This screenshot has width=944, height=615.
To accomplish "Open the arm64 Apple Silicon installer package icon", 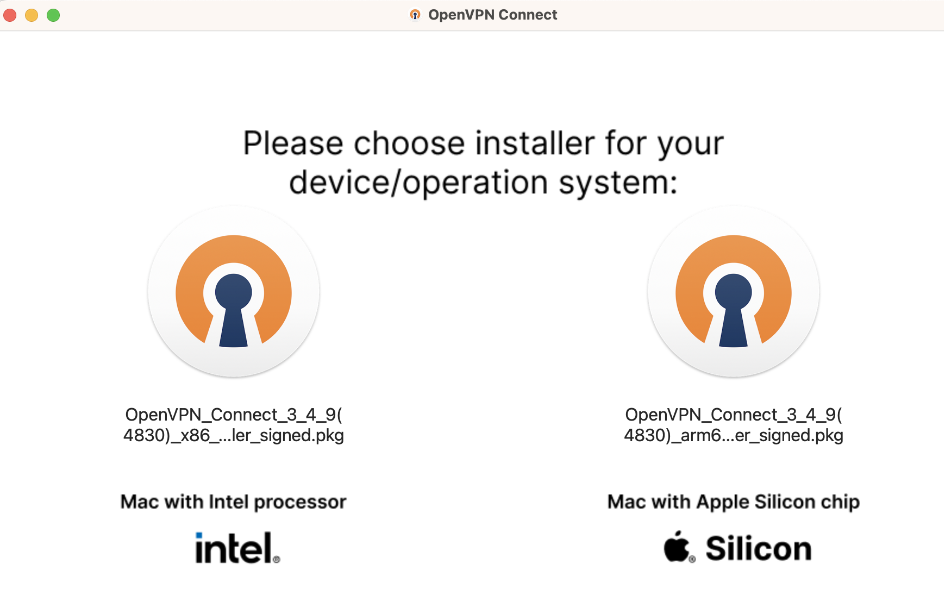I will [x=733, y=292].
